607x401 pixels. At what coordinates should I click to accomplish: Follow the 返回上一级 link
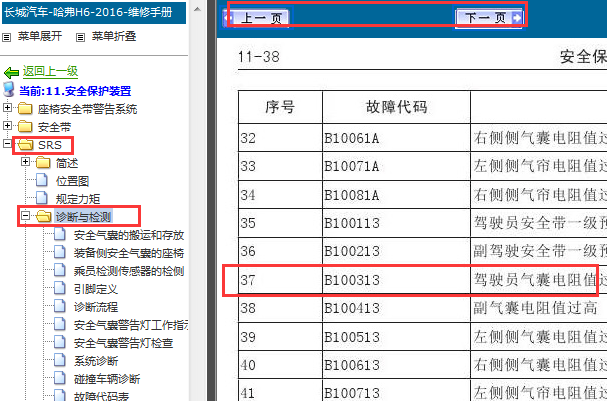click(x=50, y=71)
